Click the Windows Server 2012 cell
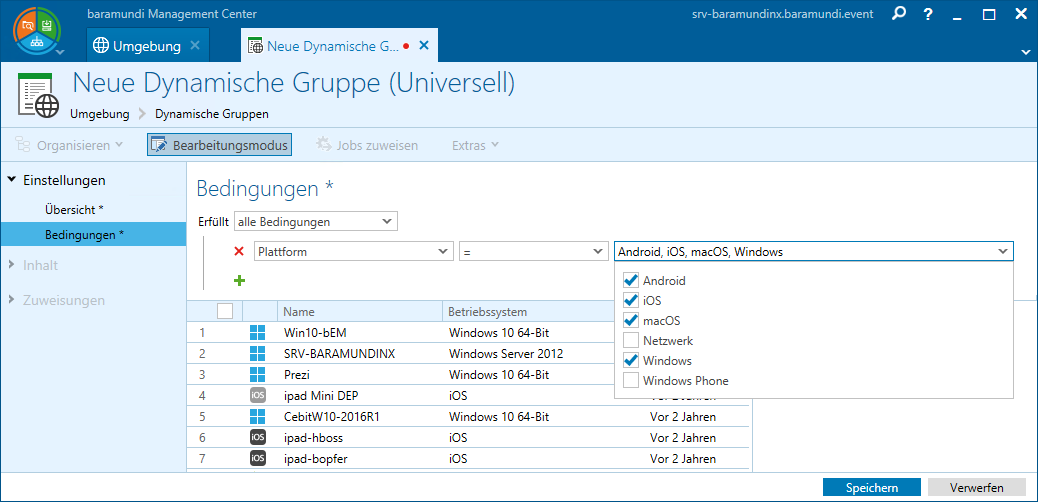The height and width of the screenshot is (502, 1038). point(506,354)
